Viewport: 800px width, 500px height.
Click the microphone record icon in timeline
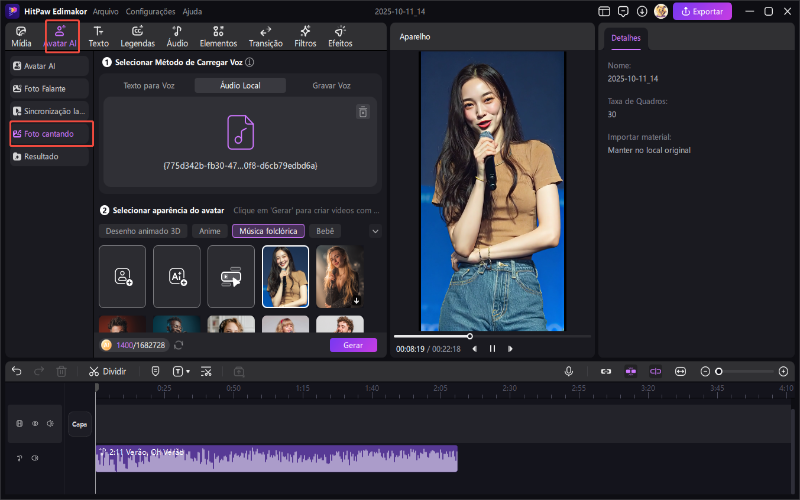click(569, 370)
